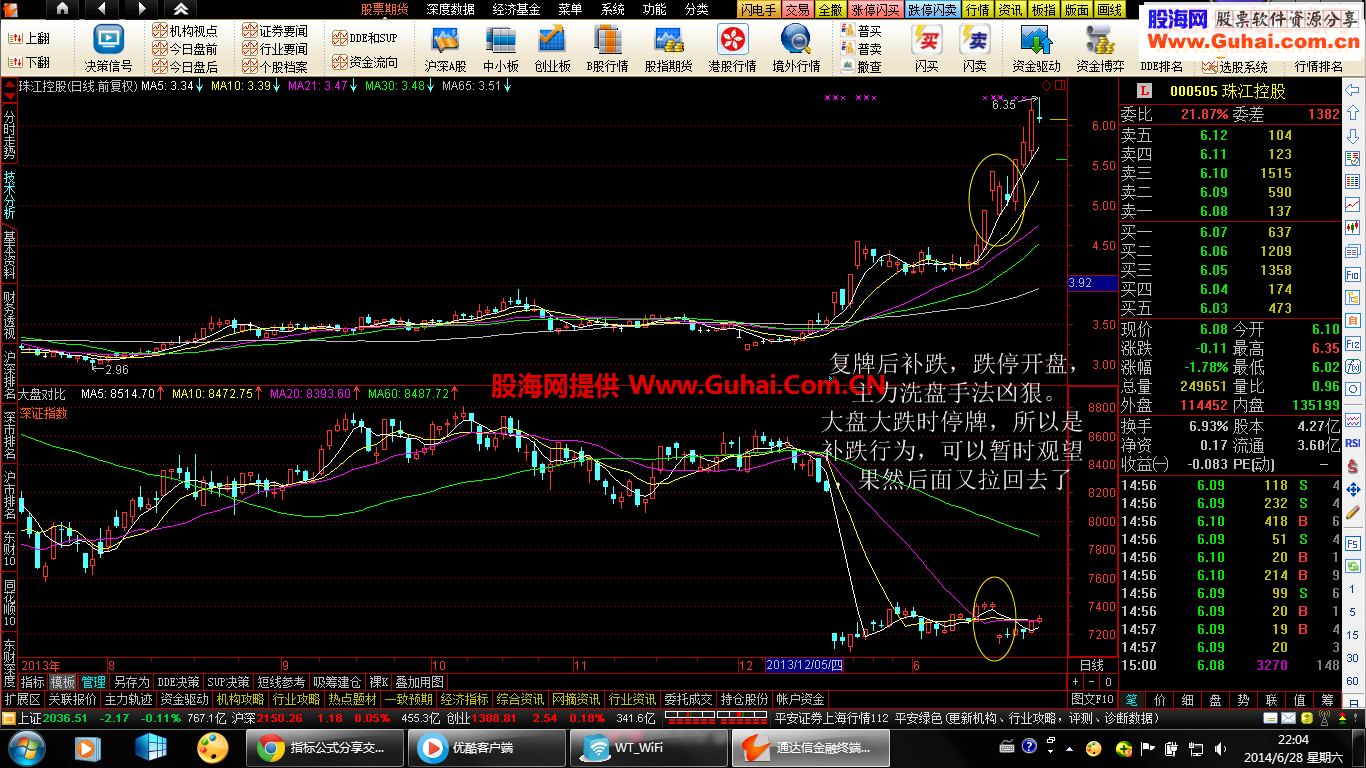This screenshot has height=768, width=1366.
Task: Select the 吸筹建仓 indicator tab
Action: [x=337, y=682]
